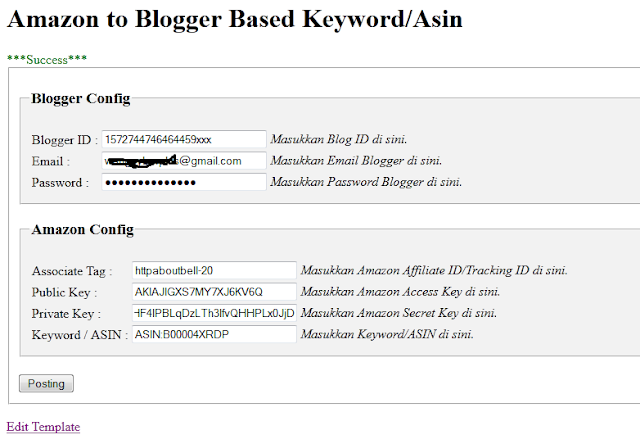The width and height of the screenshot is (640, 444).
Task: Click the 'Public Key :' label
Action: (64, 292)
